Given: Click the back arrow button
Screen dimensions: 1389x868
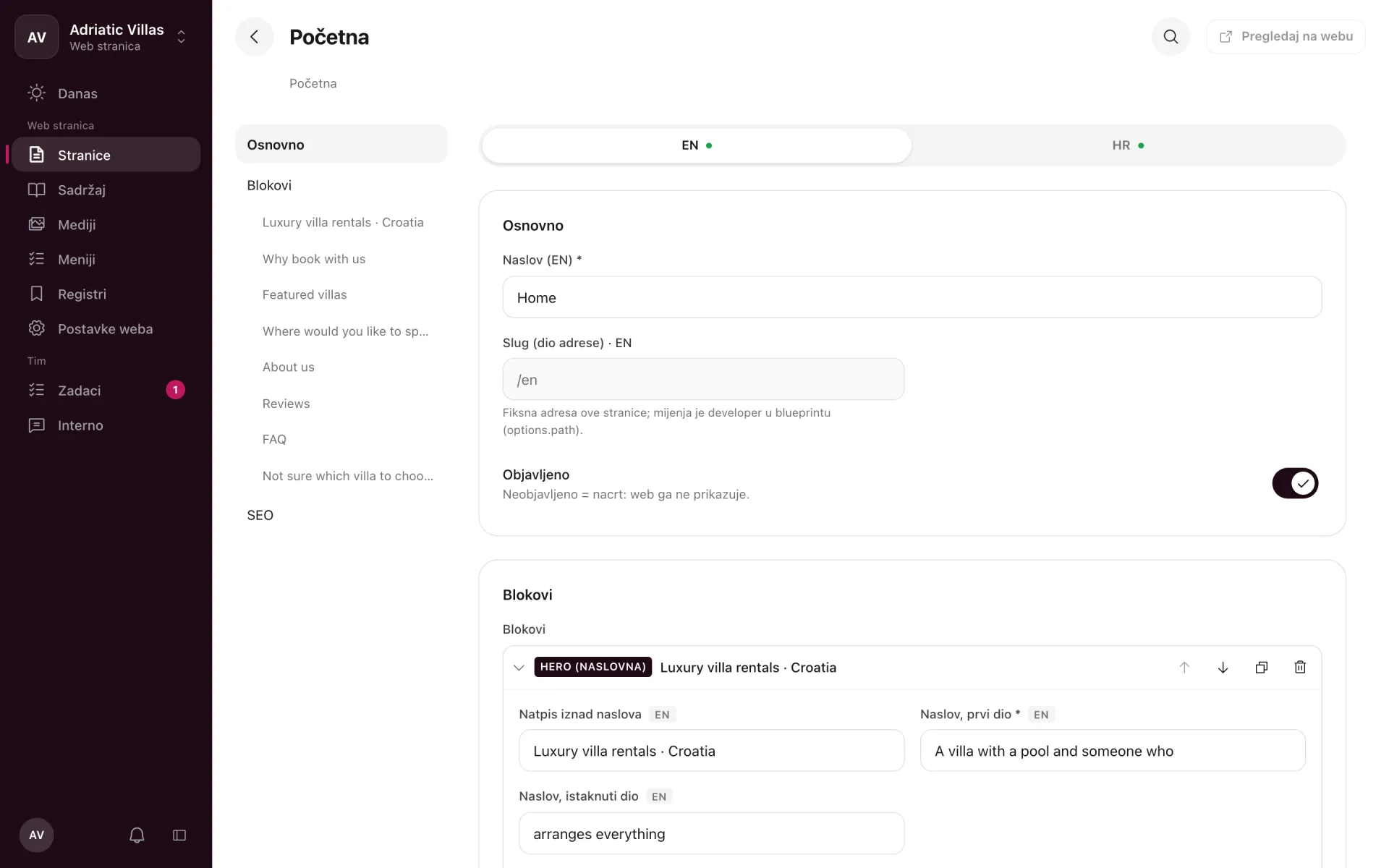Looking at the screenshot, I should click(x=254, y=37).
